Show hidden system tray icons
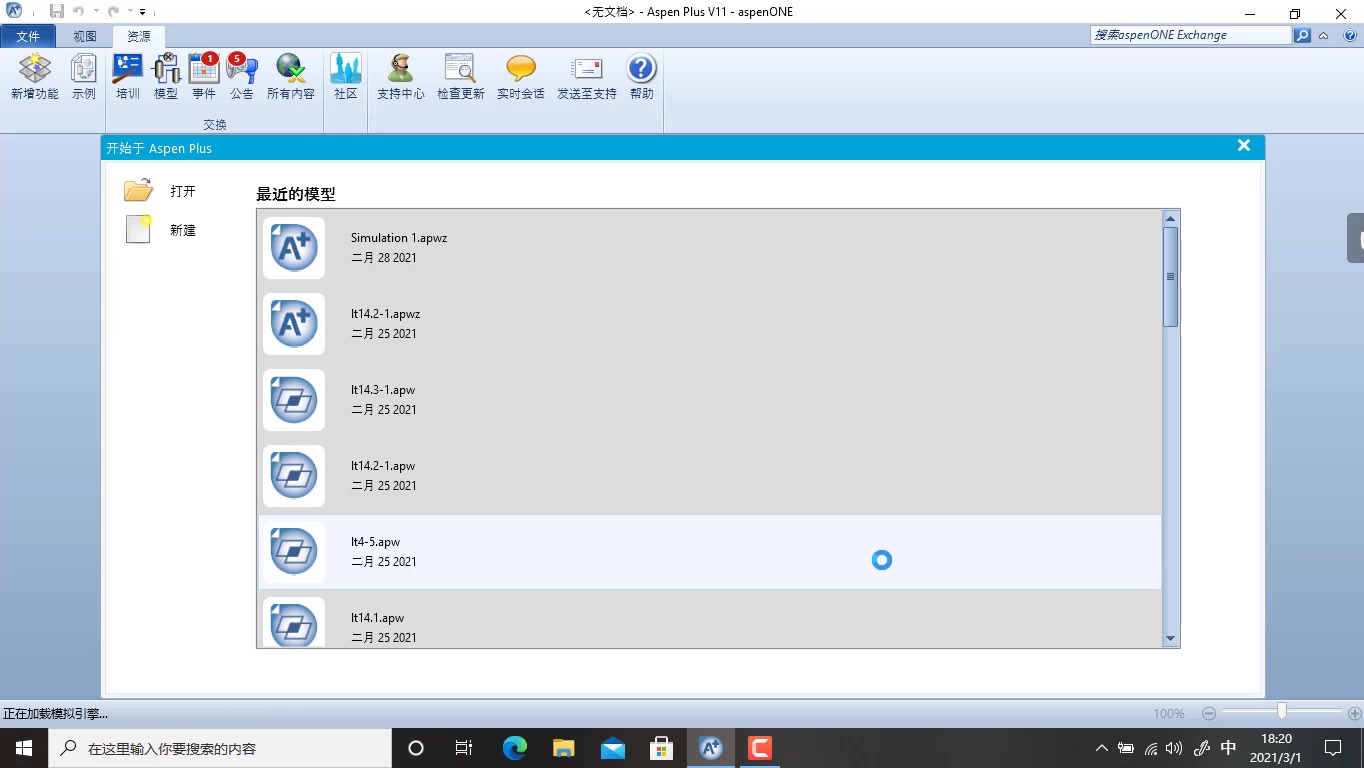 click(x=1102, y=748)
